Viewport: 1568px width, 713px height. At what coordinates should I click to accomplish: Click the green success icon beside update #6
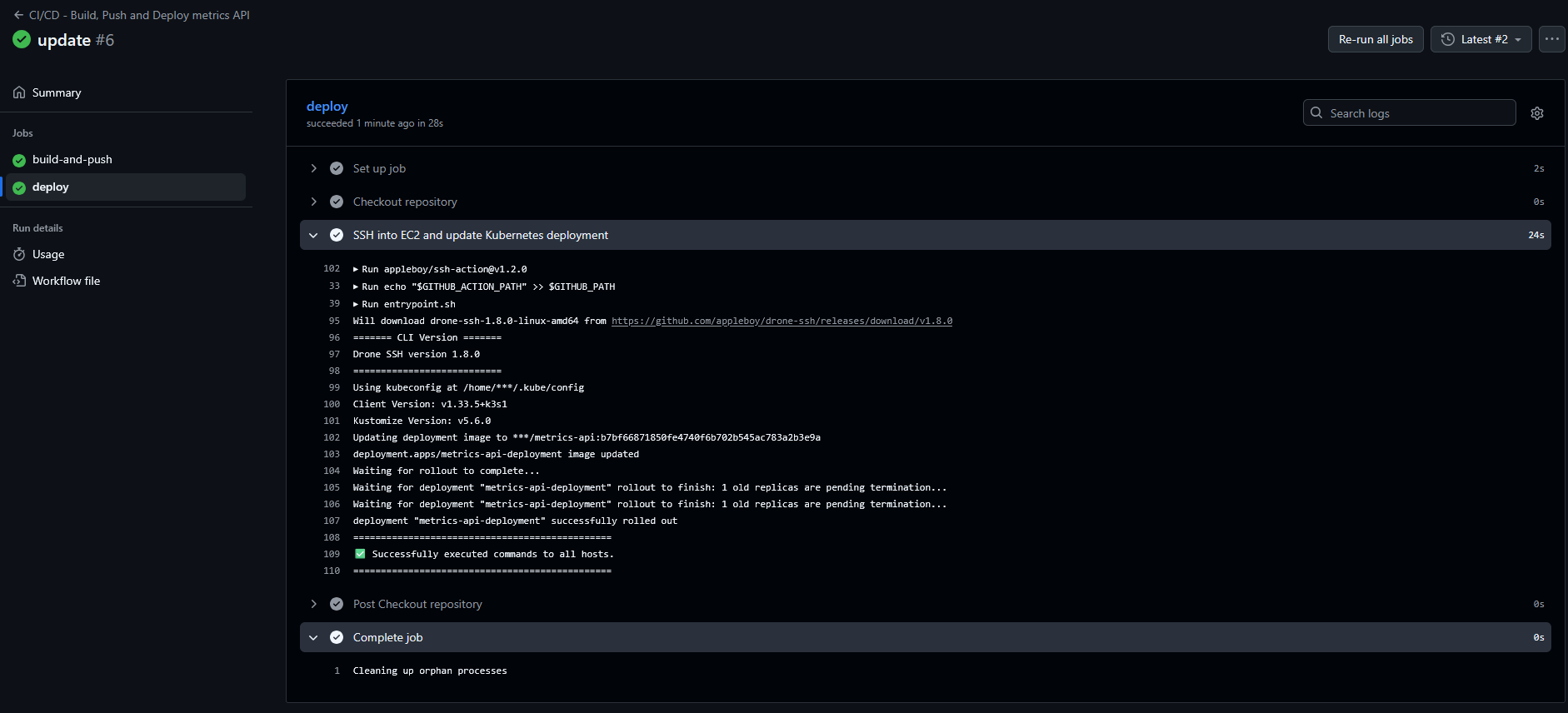(x=22, y=40)
